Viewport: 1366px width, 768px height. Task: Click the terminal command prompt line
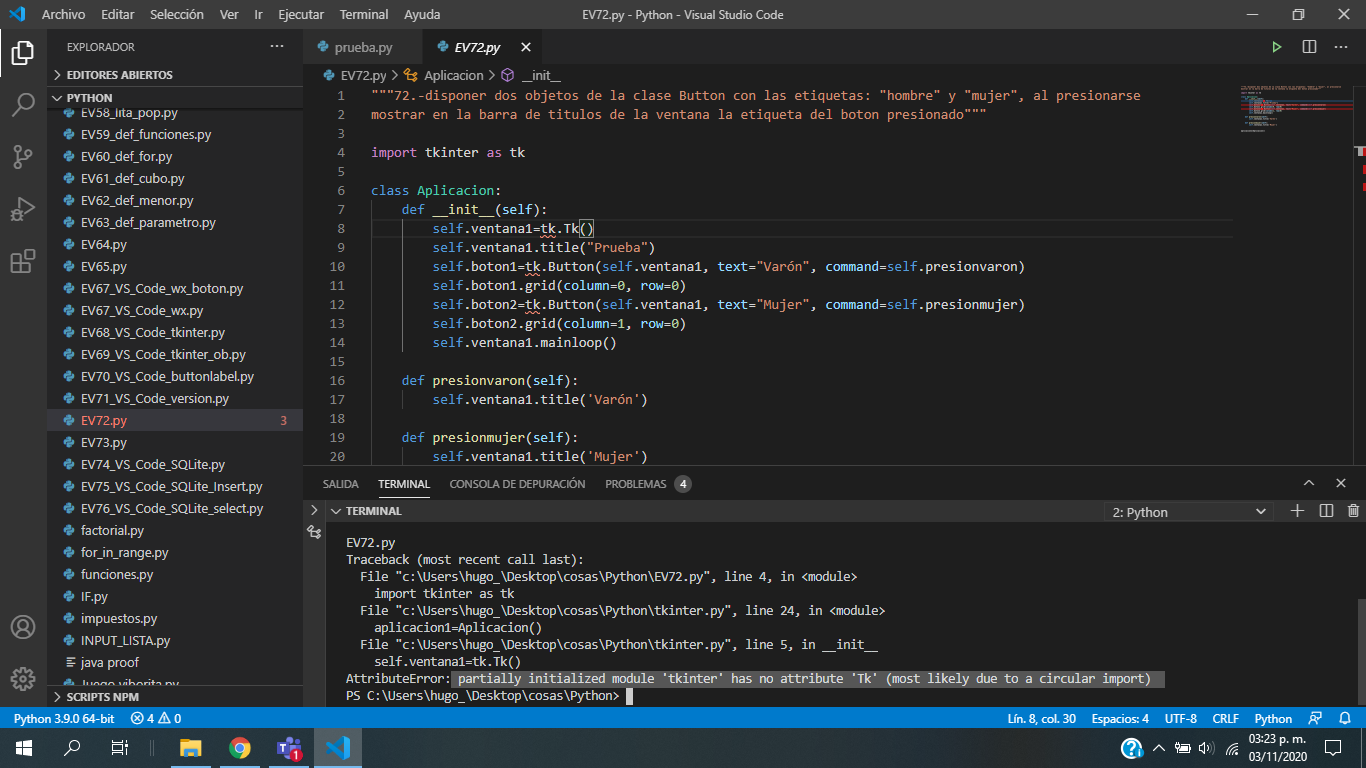[490, 695]
